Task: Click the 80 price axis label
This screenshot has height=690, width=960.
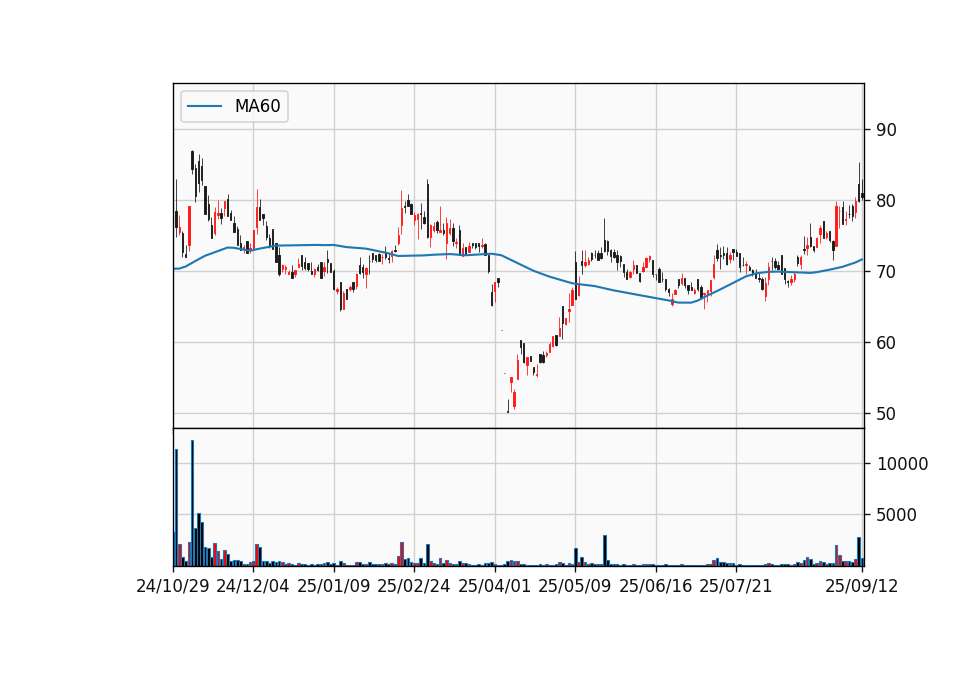Action: pos(887,201)
